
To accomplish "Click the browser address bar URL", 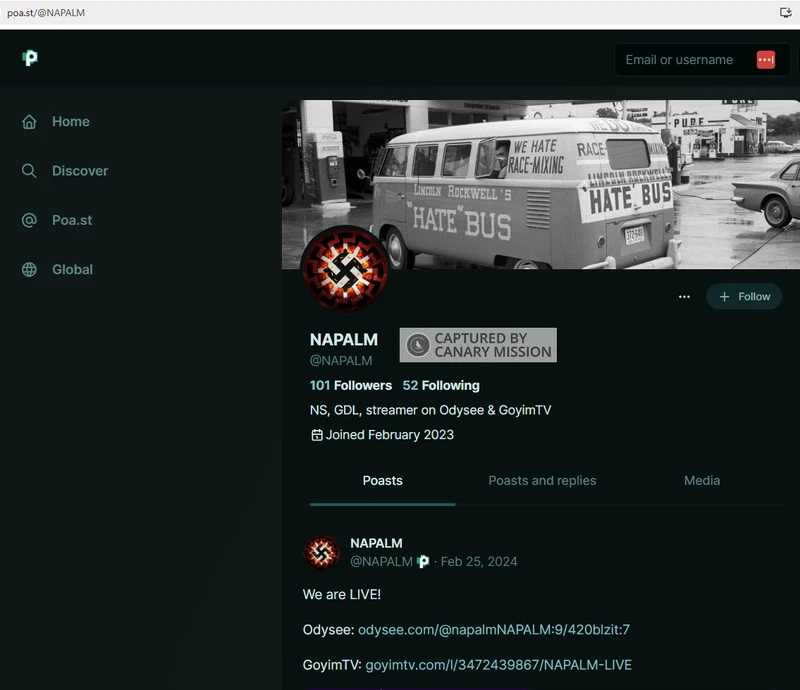I will pos(46,13).
